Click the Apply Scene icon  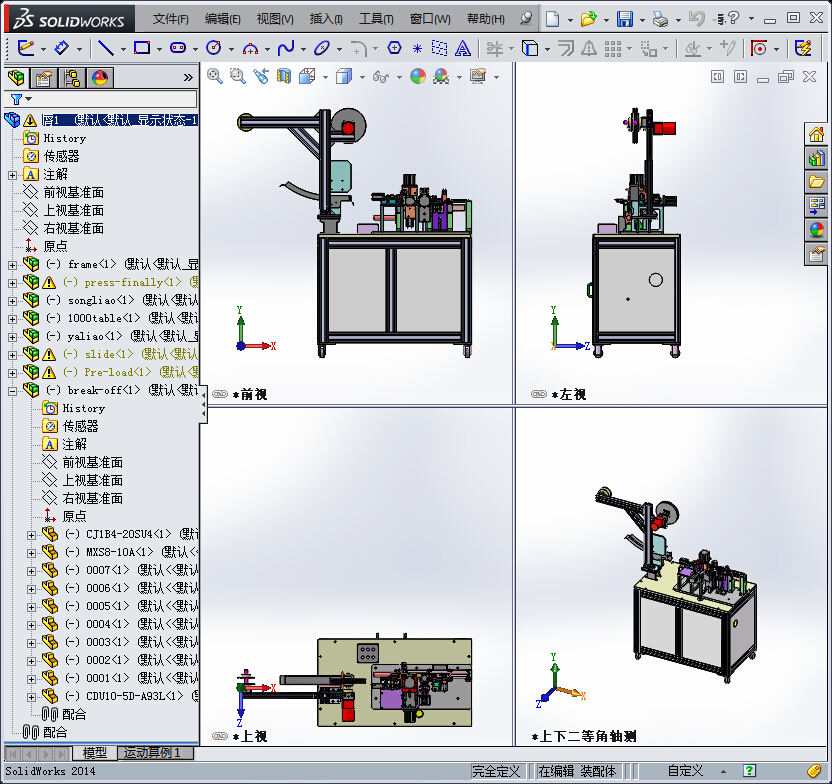(441, 77)
